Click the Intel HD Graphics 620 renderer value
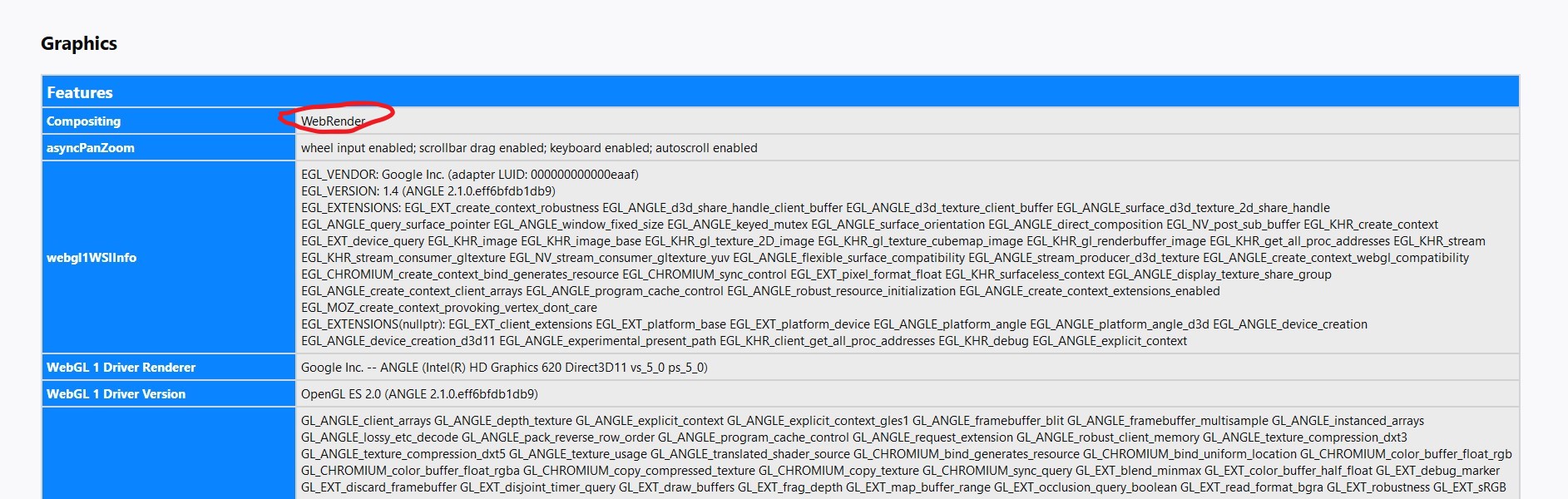The image size is (1568, 499). [504, 368]
